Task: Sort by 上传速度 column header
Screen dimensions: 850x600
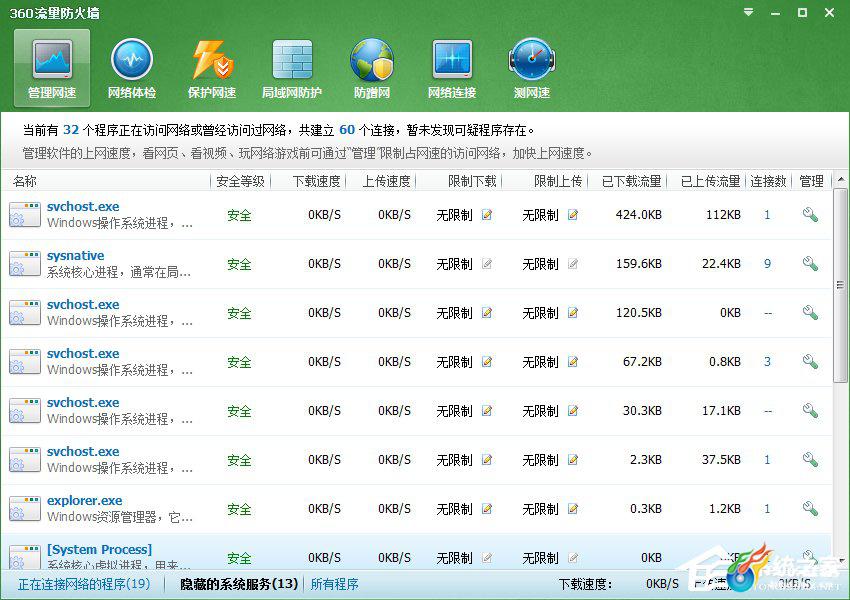Action: coord(387,181)
